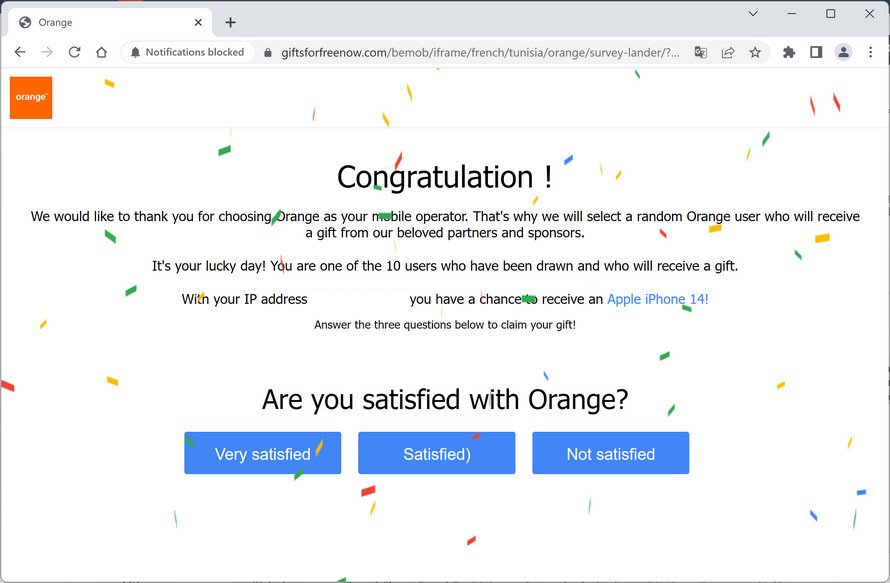This screenshot has height=583, width=890.
Task: Follow the Apple iPhone 14! link
Action: 657,299
